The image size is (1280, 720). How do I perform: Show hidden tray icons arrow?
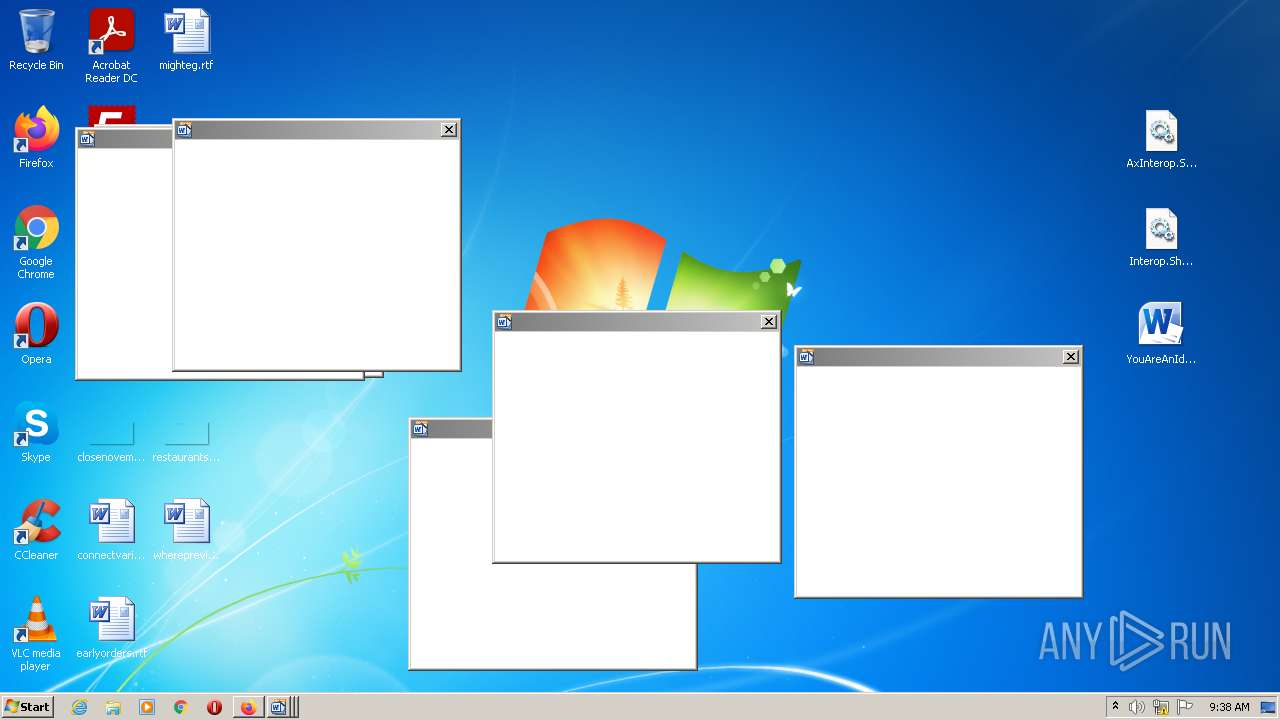1115,706
